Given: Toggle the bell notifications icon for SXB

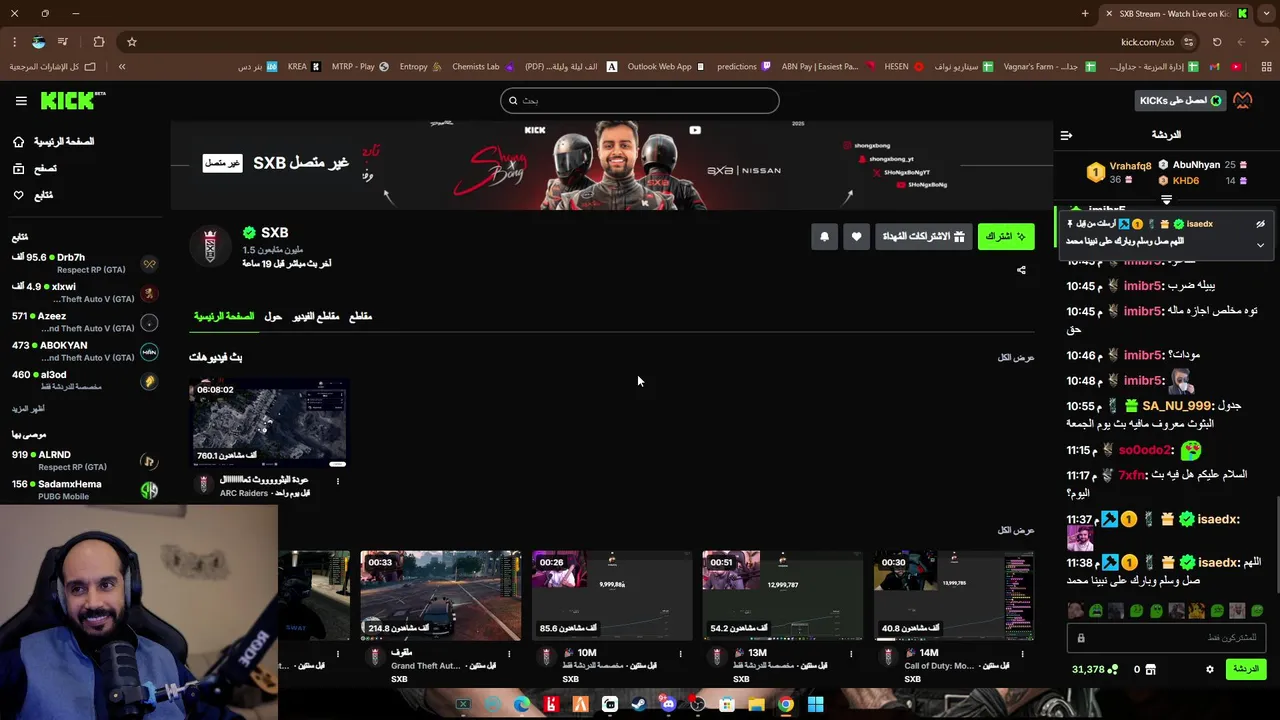Looking at the screenshot, I should click(824, 237).
